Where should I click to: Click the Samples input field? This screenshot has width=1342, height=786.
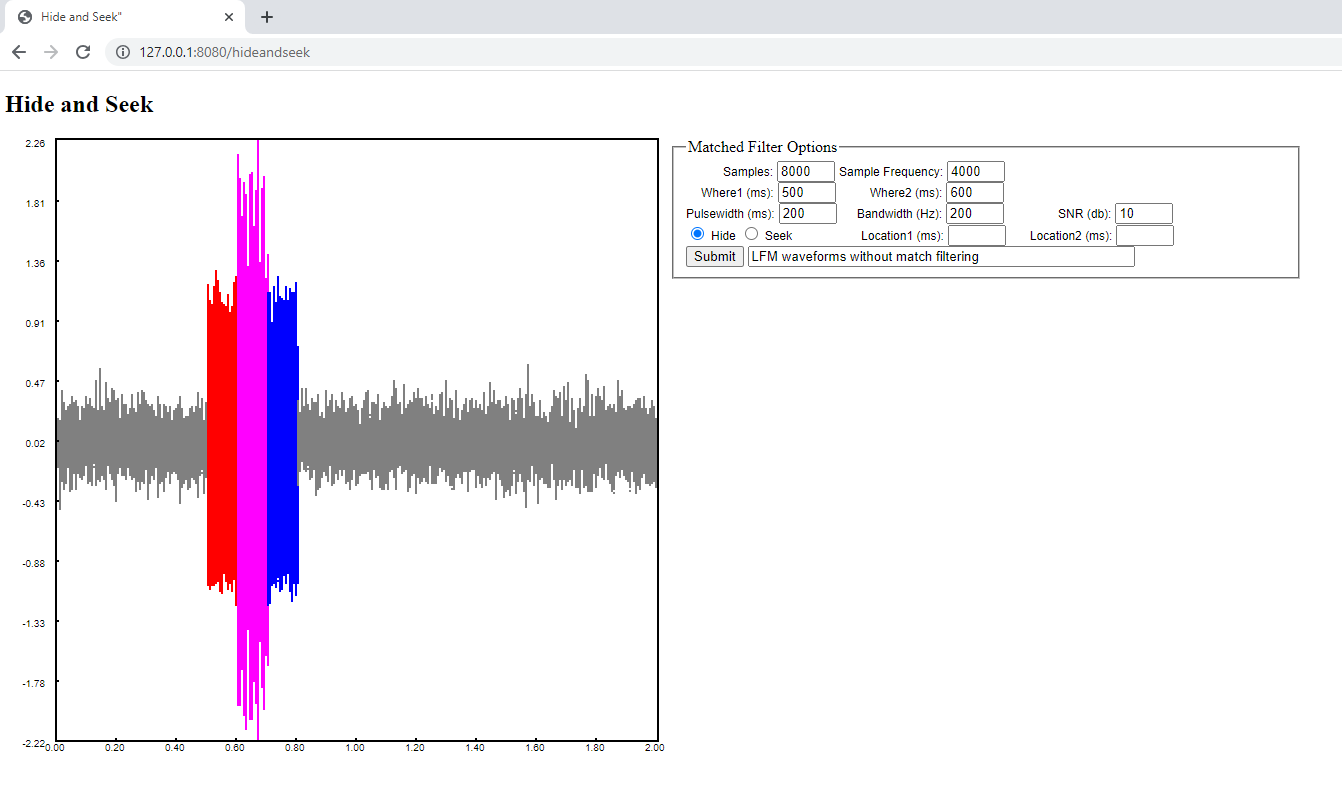click(805, 170)
